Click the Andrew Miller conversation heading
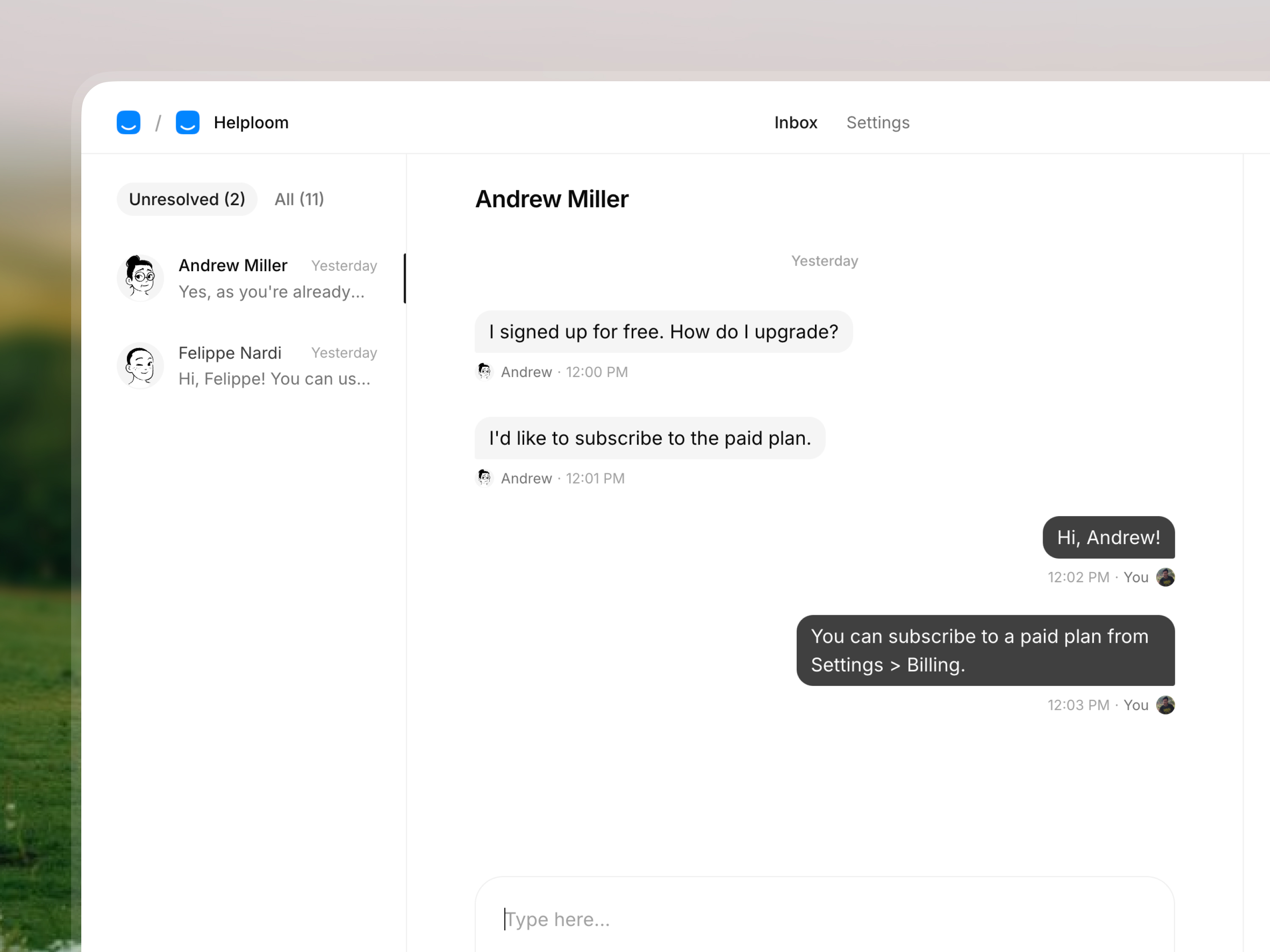The width and height of the screenshot is (1270, 952). (552, 199)
